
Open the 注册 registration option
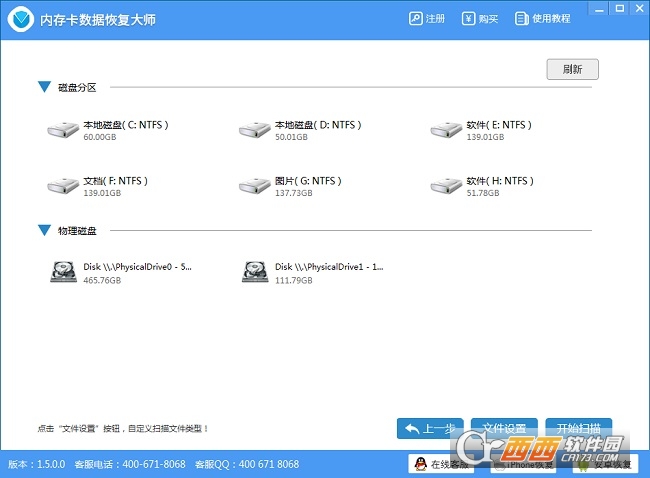tap(427, 19)
